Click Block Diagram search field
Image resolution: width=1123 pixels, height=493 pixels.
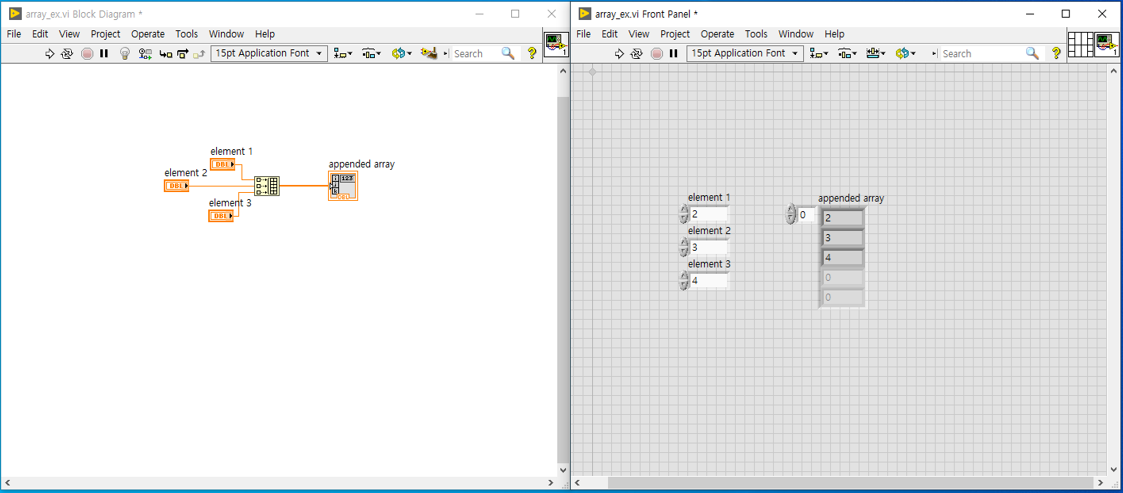tap(476, 53)
